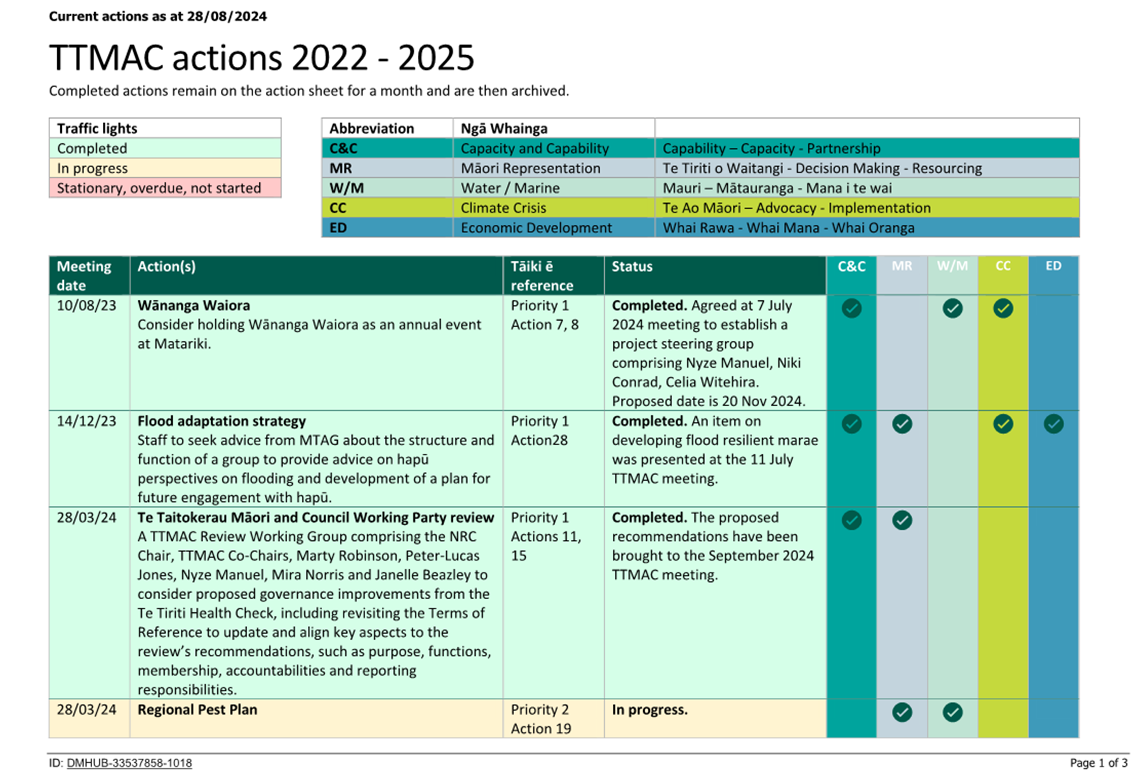Select the C&C abbreviation cell in the legend

387,148
